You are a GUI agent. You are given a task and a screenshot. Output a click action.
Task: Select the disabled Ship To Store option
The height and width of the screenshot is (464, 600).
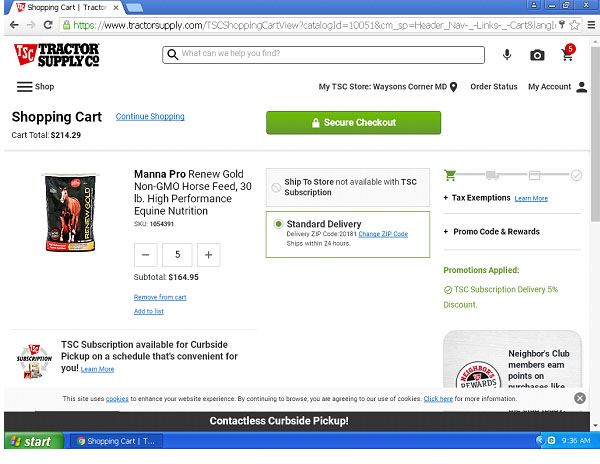pos(276,187)
